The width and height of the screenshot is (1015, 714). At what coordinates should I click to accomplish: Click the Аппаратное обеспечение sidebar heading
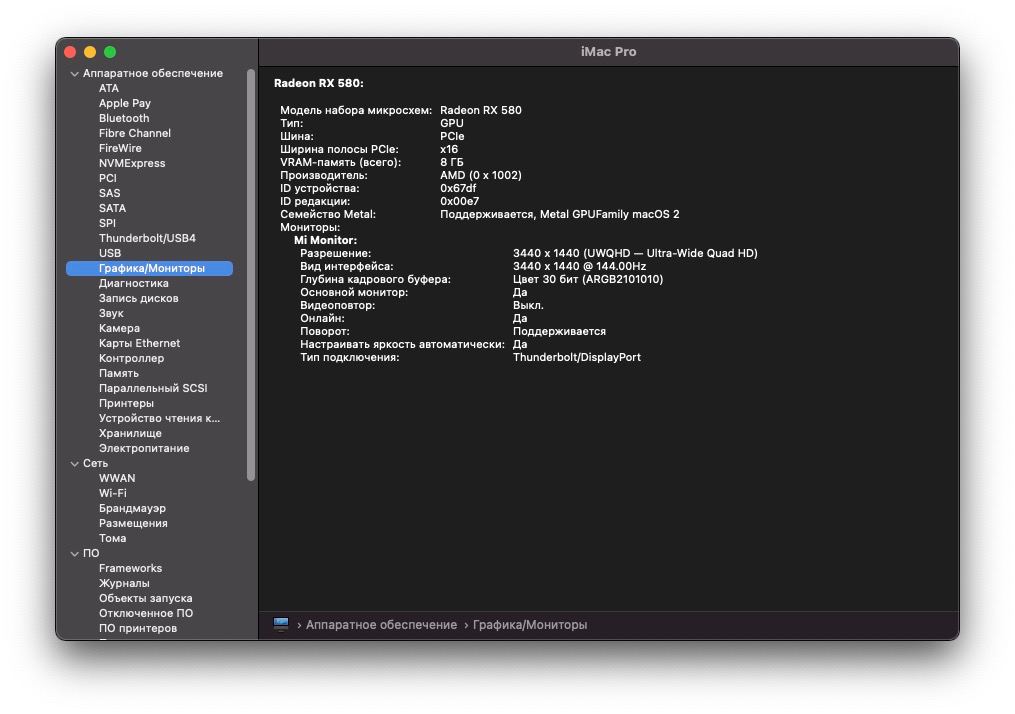(x=153, y=73)
